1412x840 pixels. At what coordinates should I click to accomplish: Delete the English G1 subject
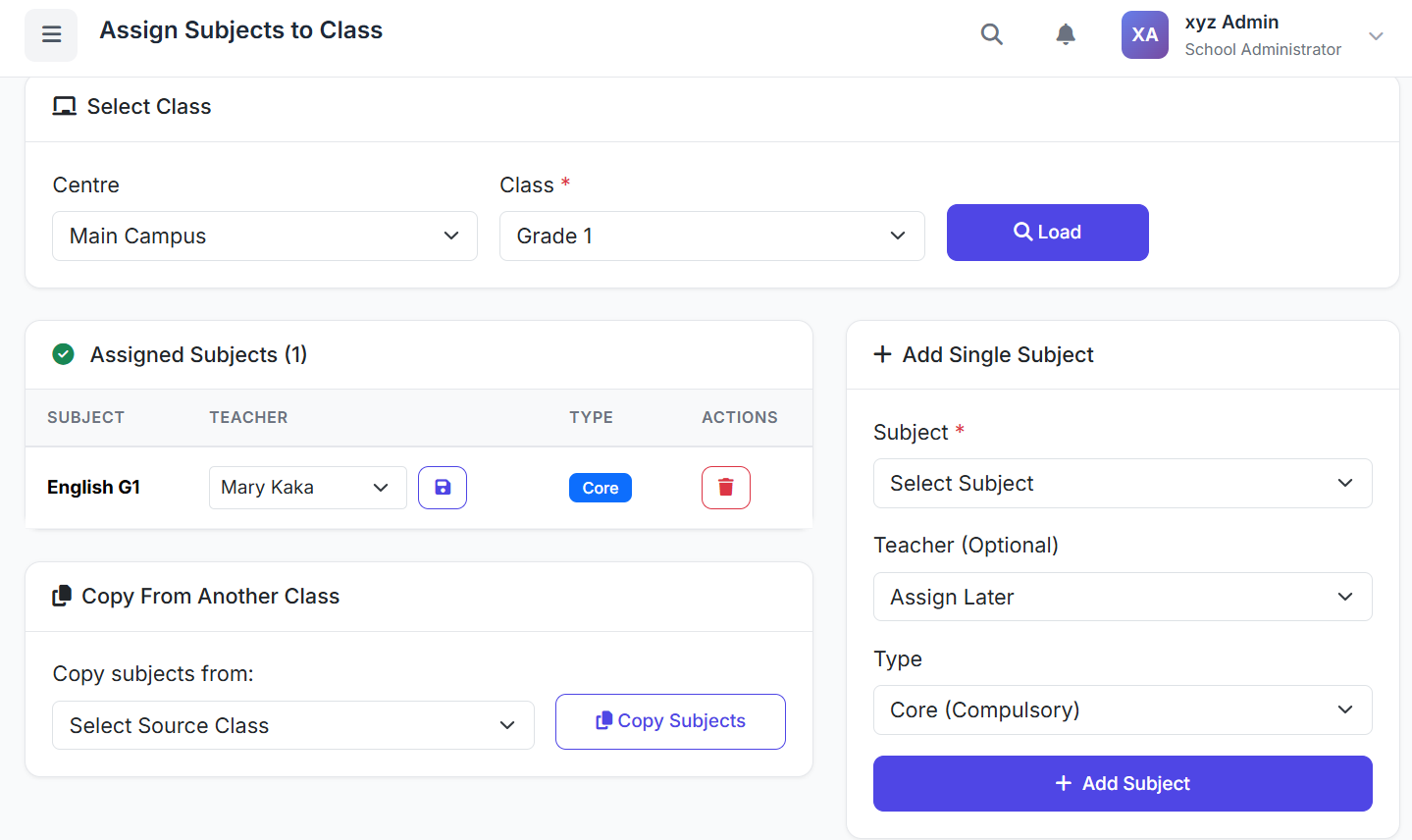tap(726, 488)
